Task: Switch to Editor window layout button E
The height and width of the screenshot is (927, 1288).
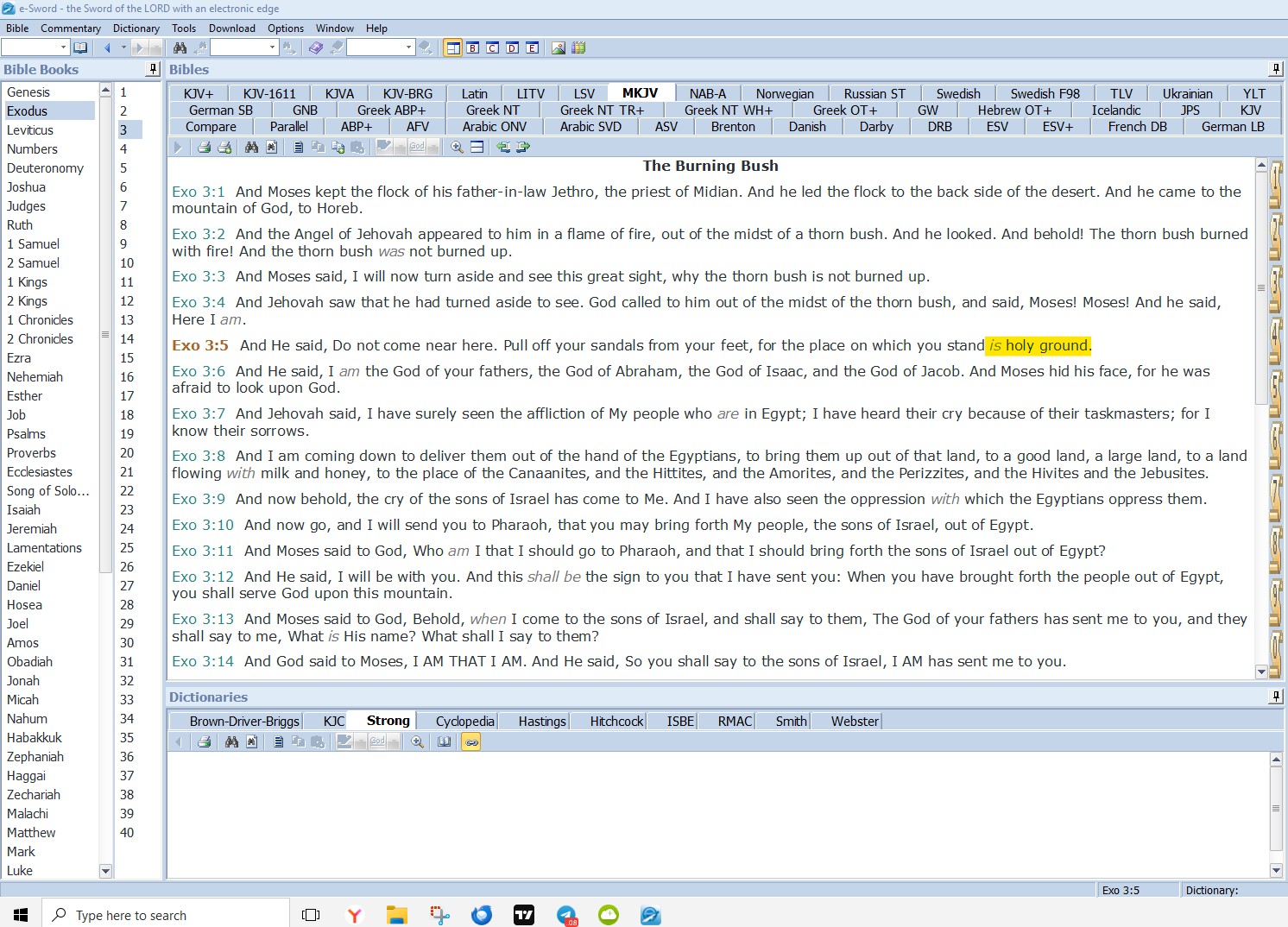Action: point(533,47)
